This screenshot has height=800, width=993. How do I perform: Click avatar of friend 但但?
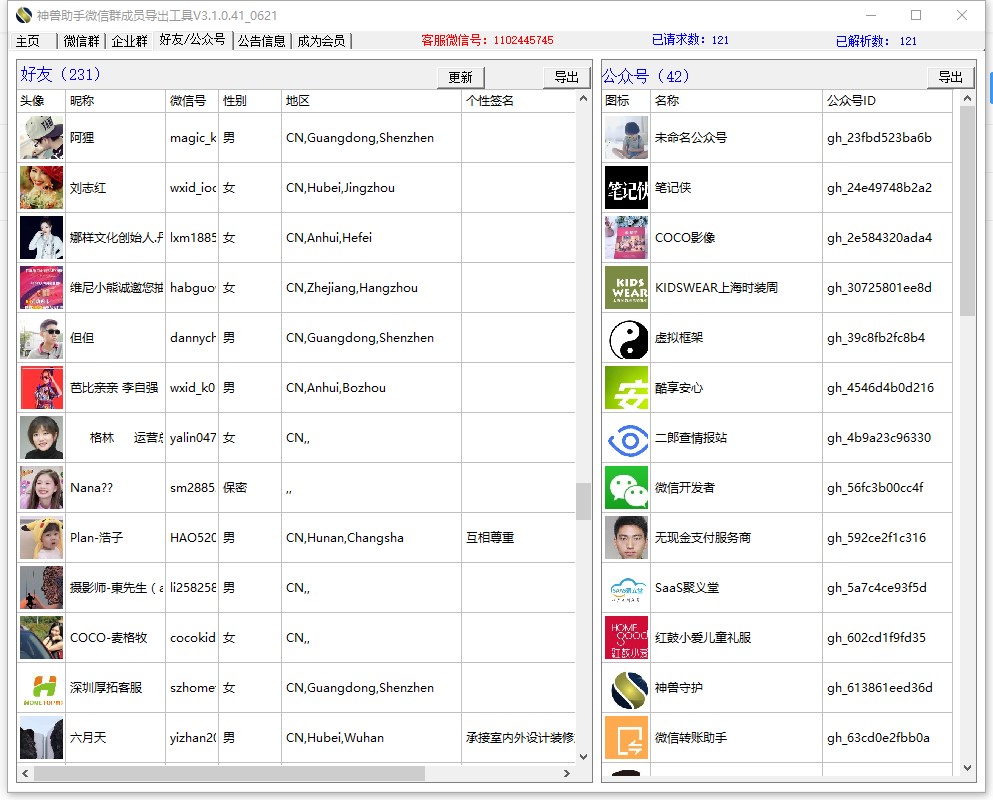tap(41, 338)
